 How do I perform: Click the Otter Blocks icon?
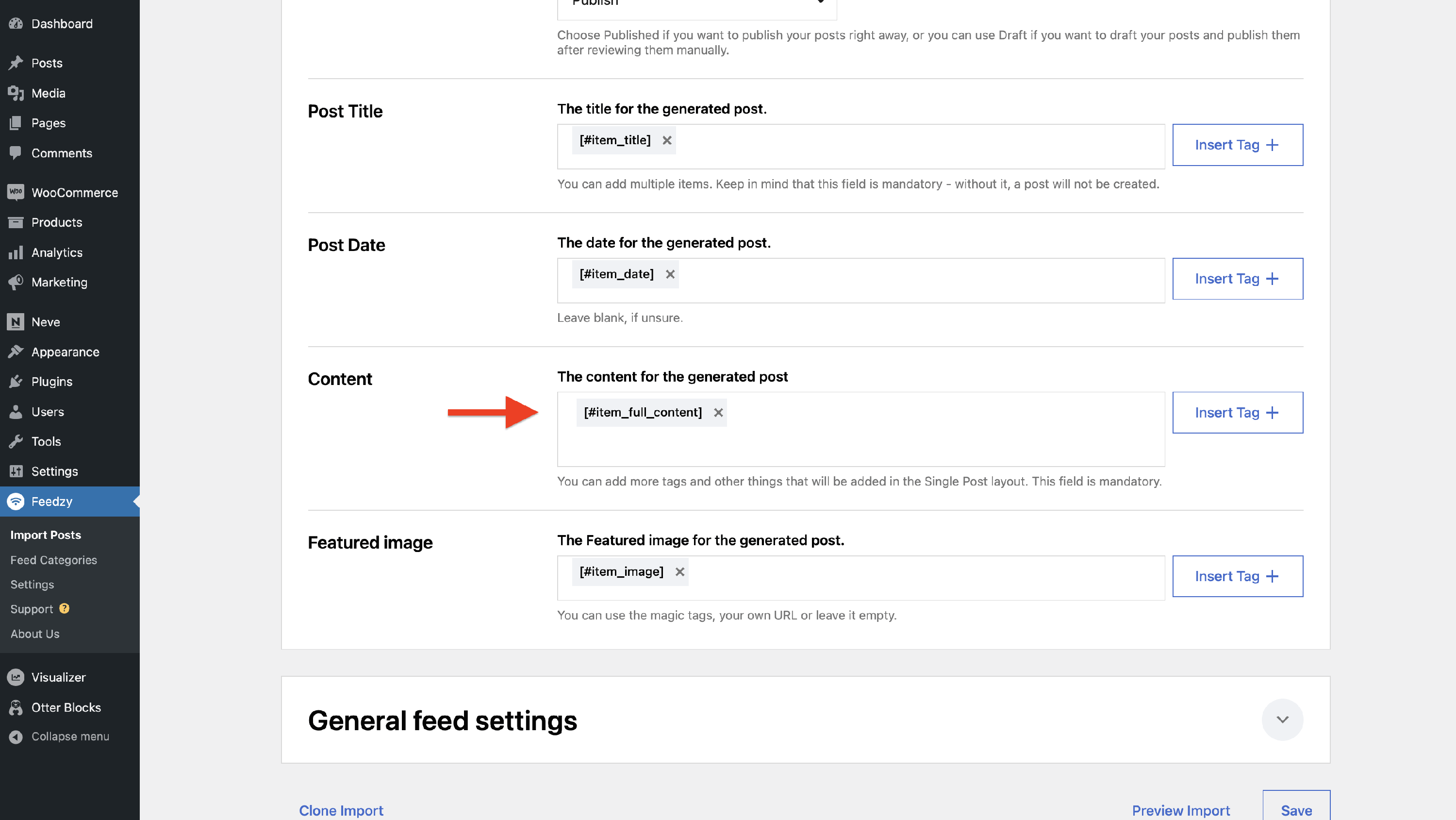click(x=16, y=707)
